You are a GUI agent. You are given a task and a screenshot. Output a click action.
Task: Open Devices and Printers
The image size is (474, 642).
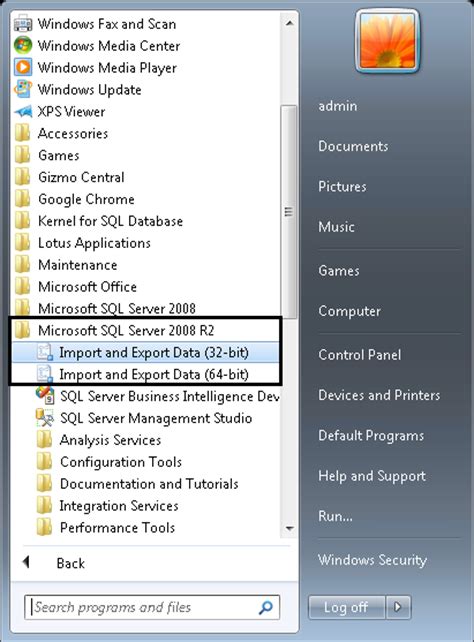tap(379, 395)
